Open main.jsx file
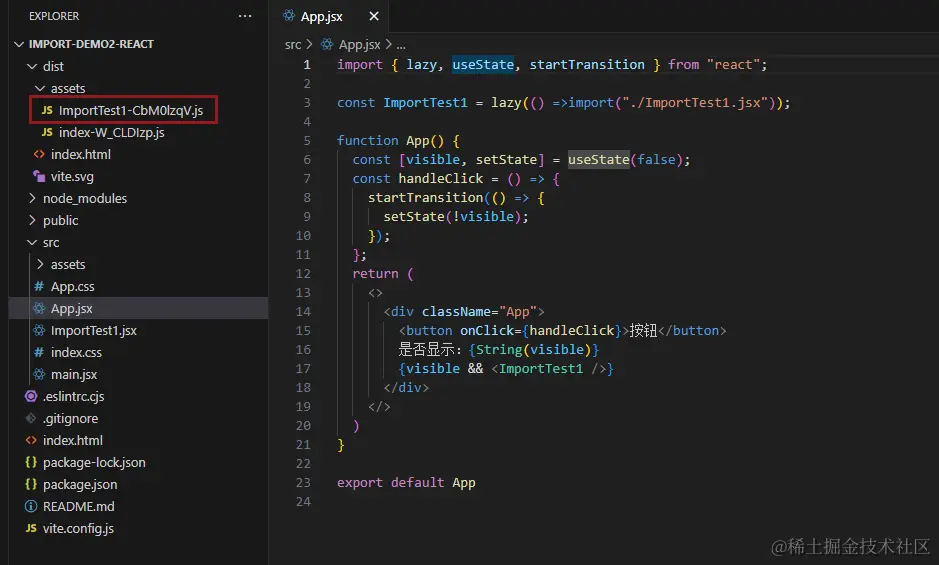Screen dimensions: 939x565 click(74, 374)
